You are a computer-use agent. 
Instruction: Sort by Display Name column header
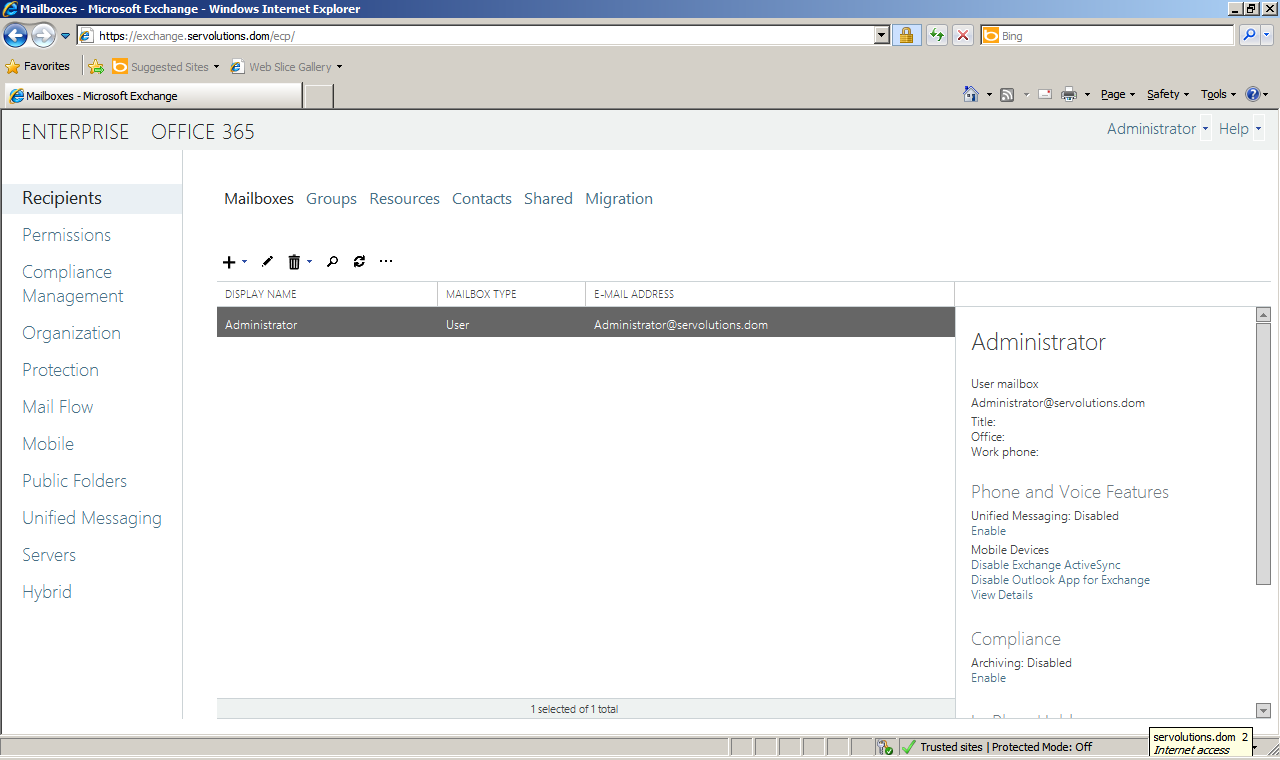click(x=327, y=294)
